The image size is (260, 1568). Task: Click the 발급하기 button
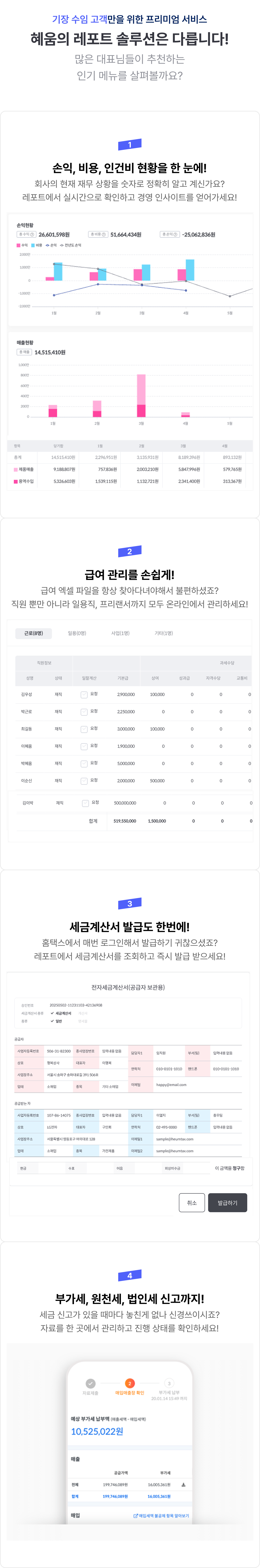click(x=228, y=1203)
